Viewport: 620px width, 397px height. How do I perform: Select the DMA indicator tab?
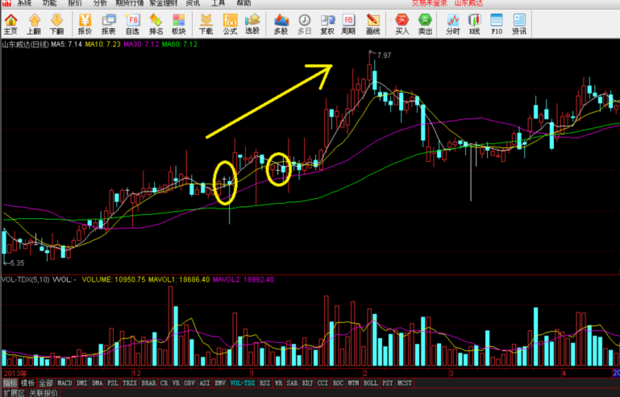tap(97, 383)
